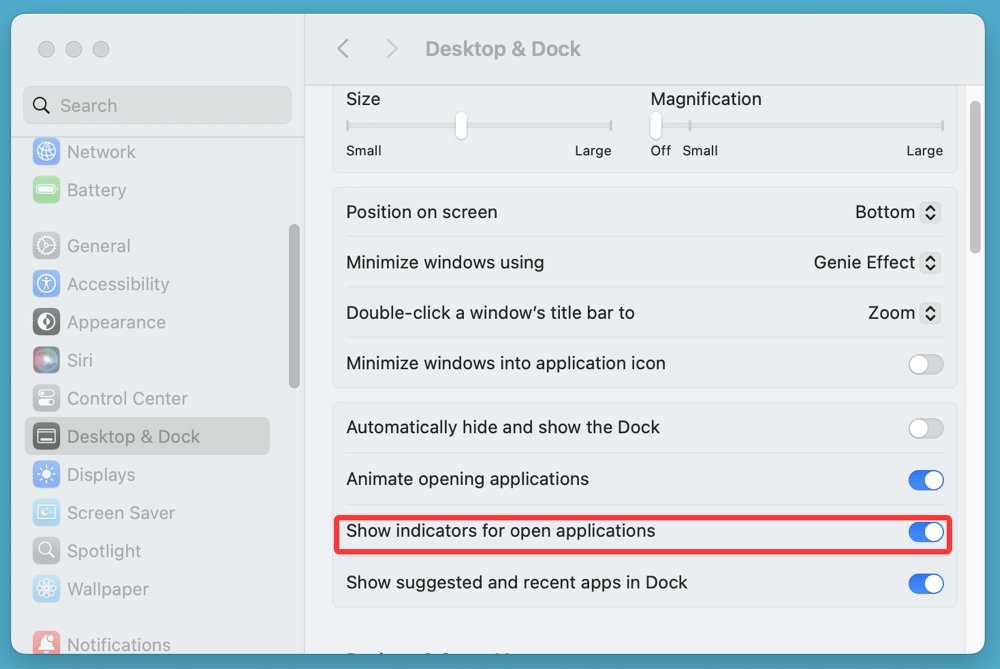
Task: Turn off Animate opening applications
Action: (x=925, y=480)
